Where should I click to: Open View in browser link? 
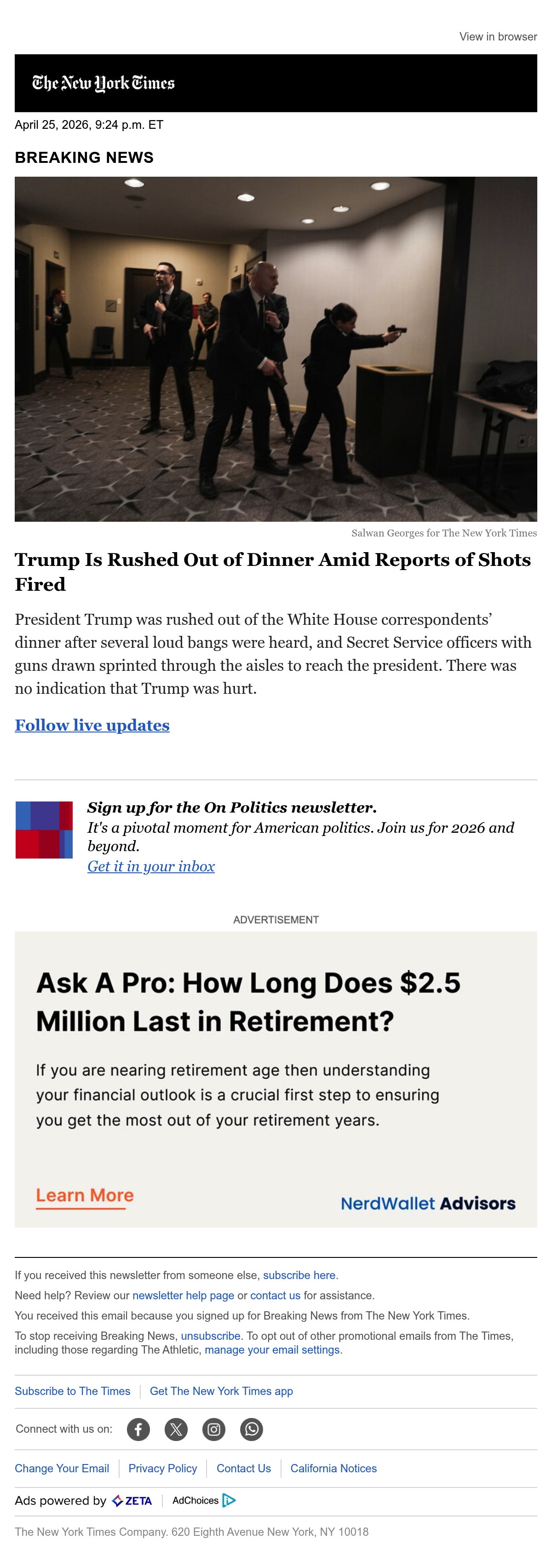[x=498, y=36]
